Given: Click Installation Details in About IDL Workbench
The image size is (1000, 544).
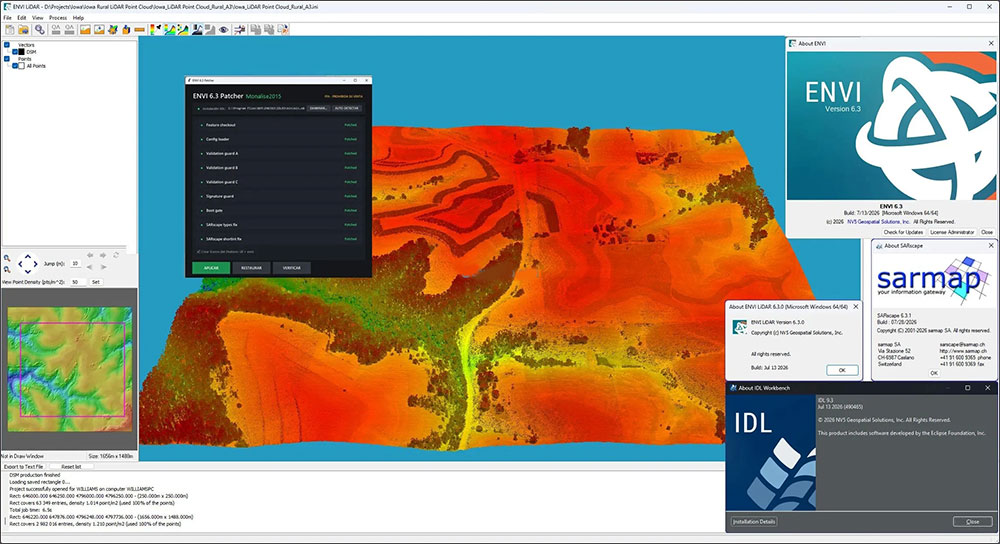Looking at the screenshot, I should [754, 522].
